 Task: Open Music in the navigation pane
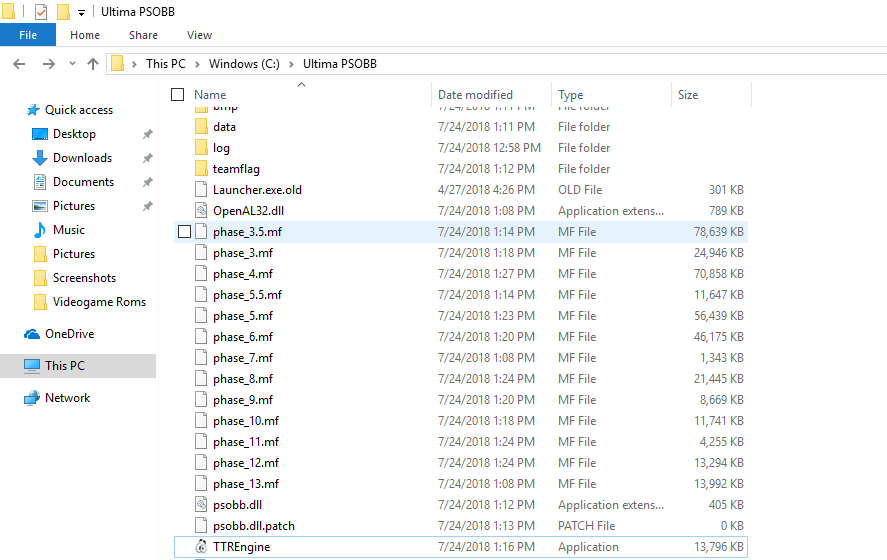(68, 230)
